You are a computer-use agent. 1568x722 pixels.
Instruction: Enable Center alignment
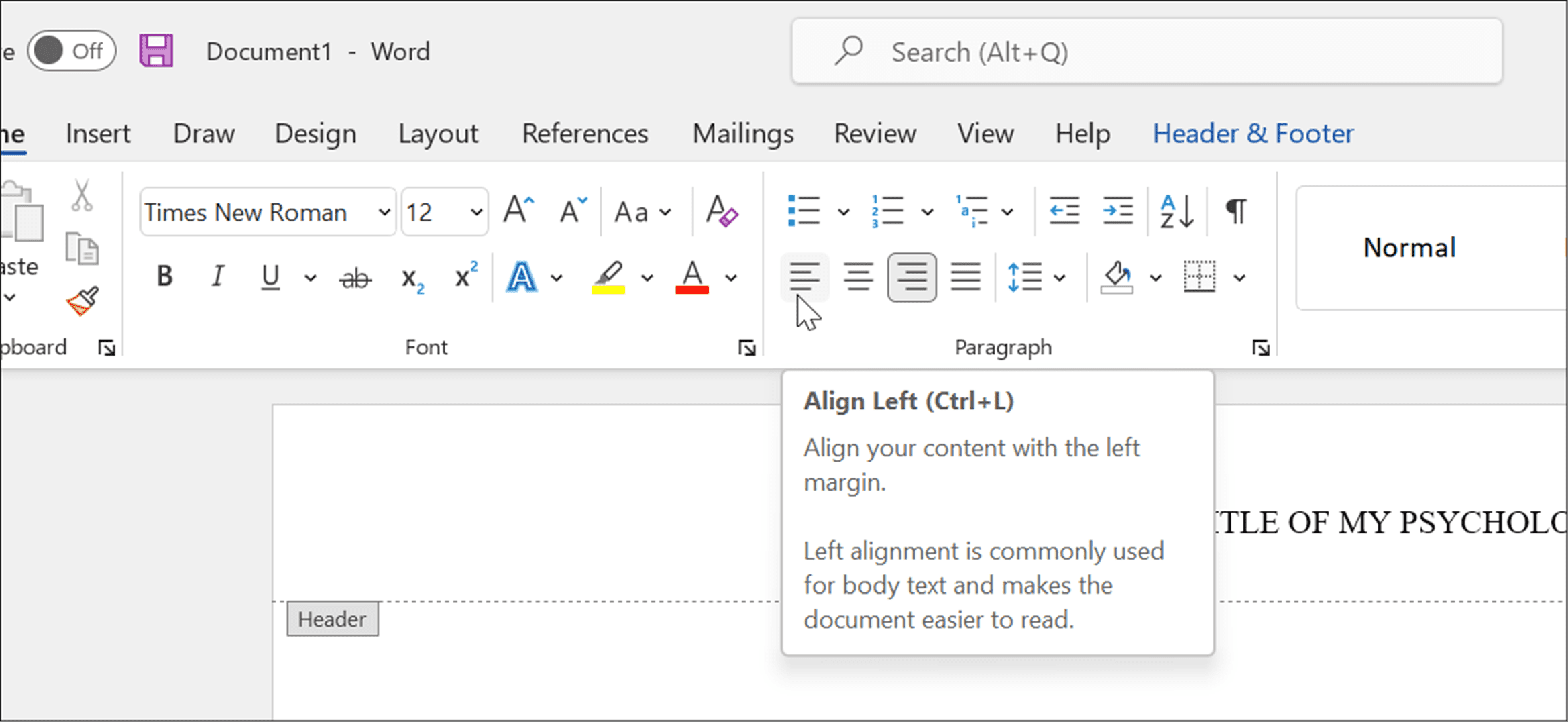pos(858,276)
